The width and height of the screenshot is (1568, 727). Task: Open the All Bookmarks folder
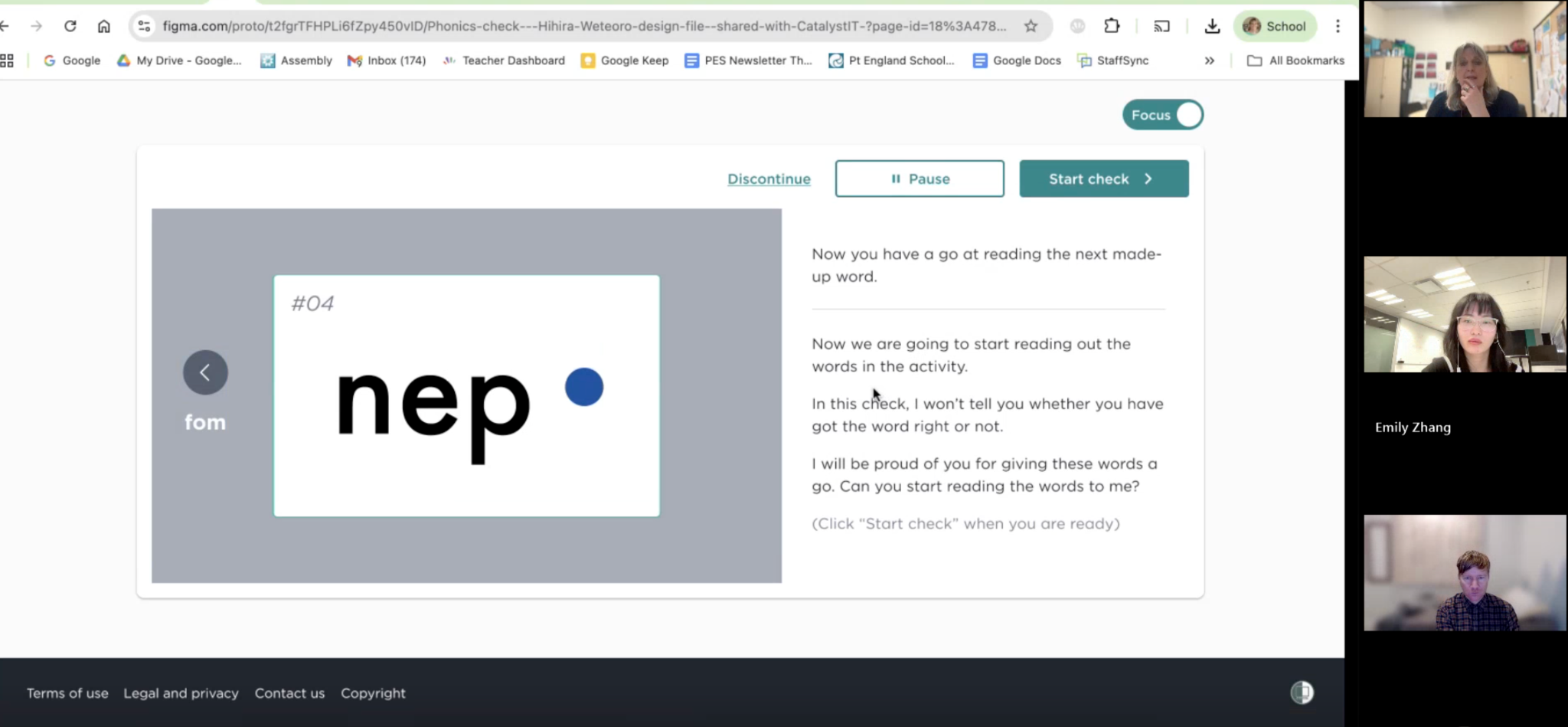1295,61
